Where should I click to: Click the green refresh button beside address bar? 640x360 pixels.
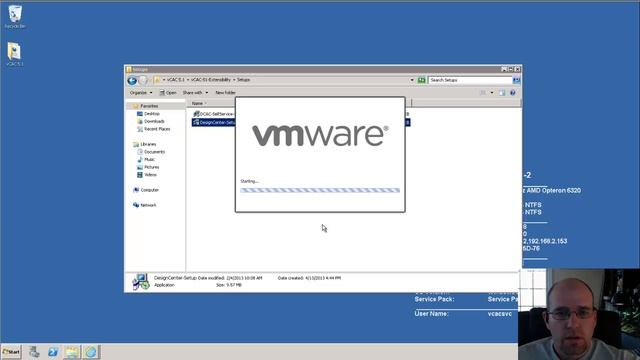(422, 80)
